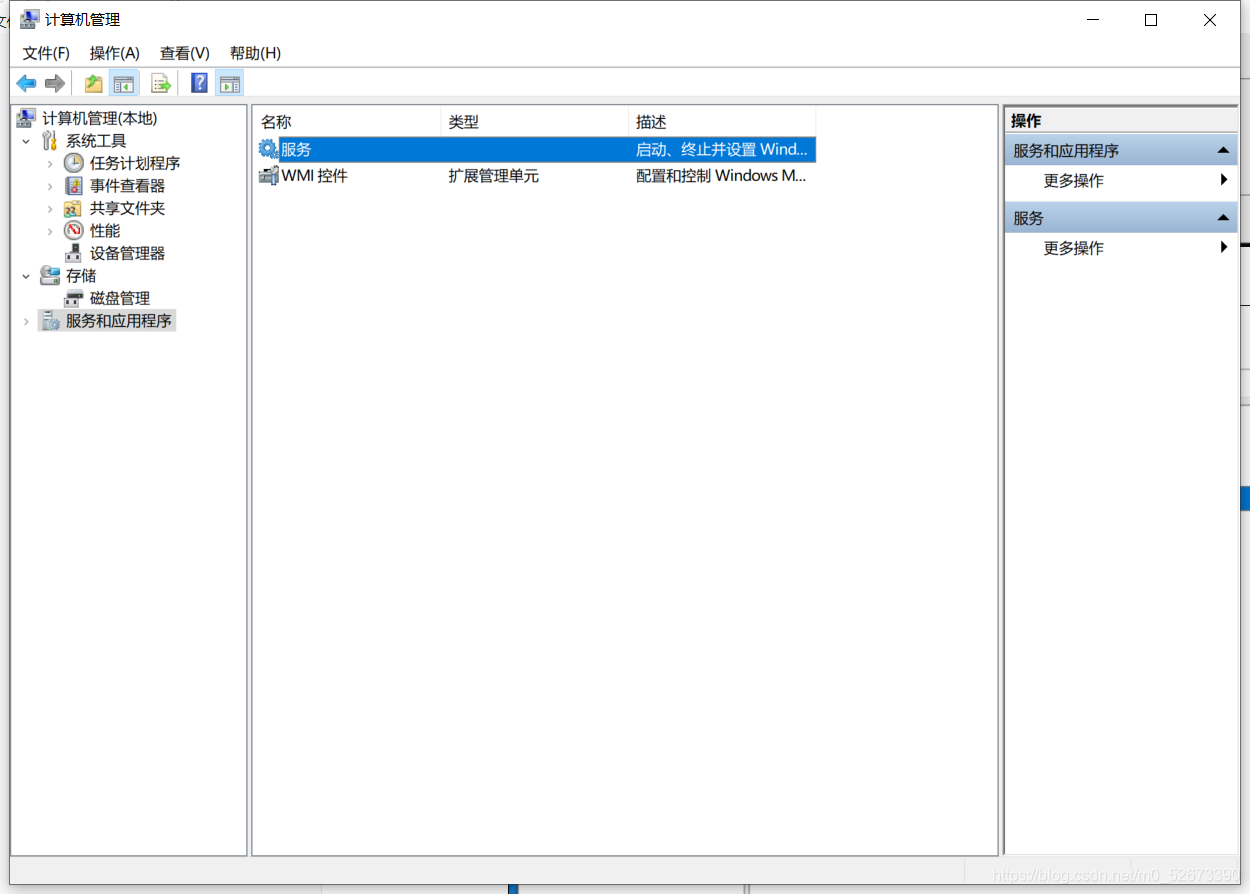The width and height of the screenshot is (1250, 894).
Task: Select 共享文件夹 in the tree
Action: pyautogui.click(x=127, y=208)
